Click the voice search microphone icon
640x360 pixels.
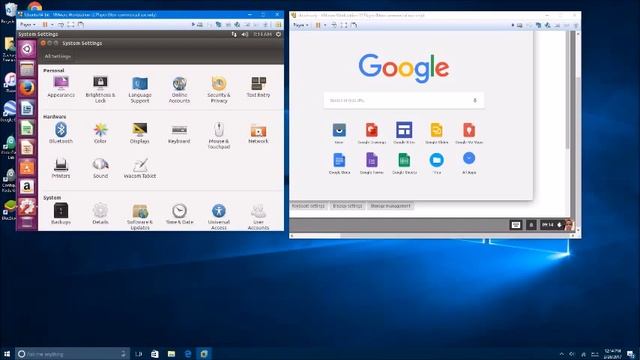point(475,100)
